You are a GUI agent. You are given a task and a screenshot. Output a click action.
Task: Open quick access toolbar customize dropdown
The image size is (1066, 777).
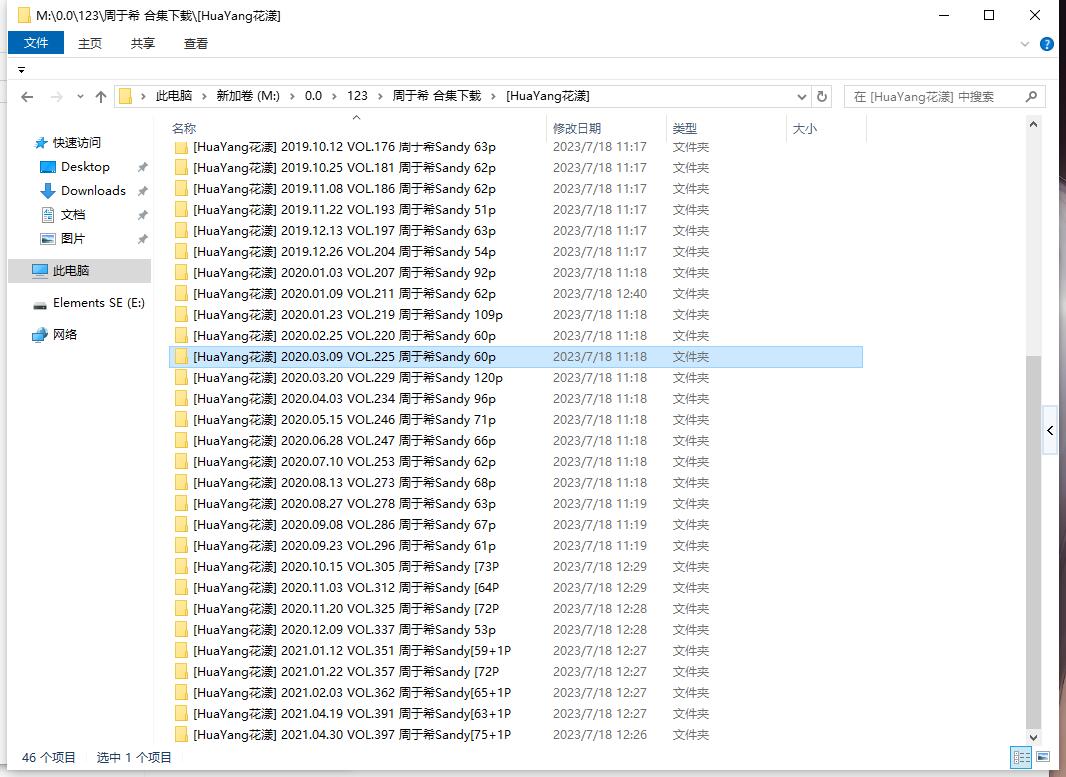pos(22,70)
